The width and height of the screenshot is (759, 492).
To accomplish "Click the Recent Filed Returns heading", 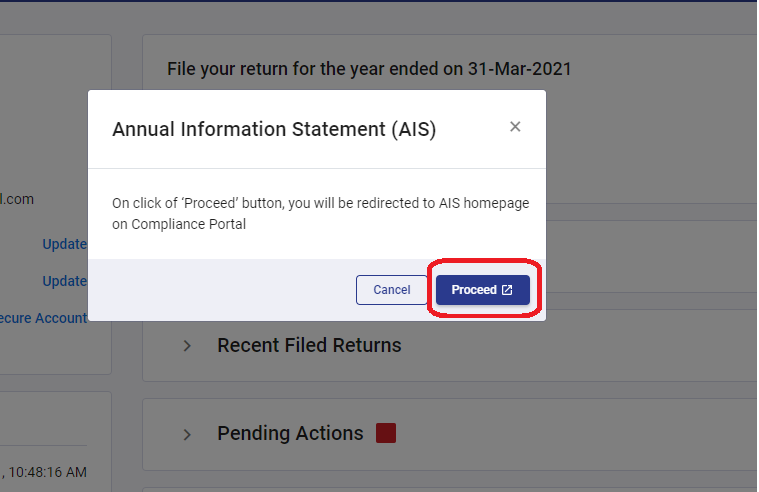I will 309,345.
